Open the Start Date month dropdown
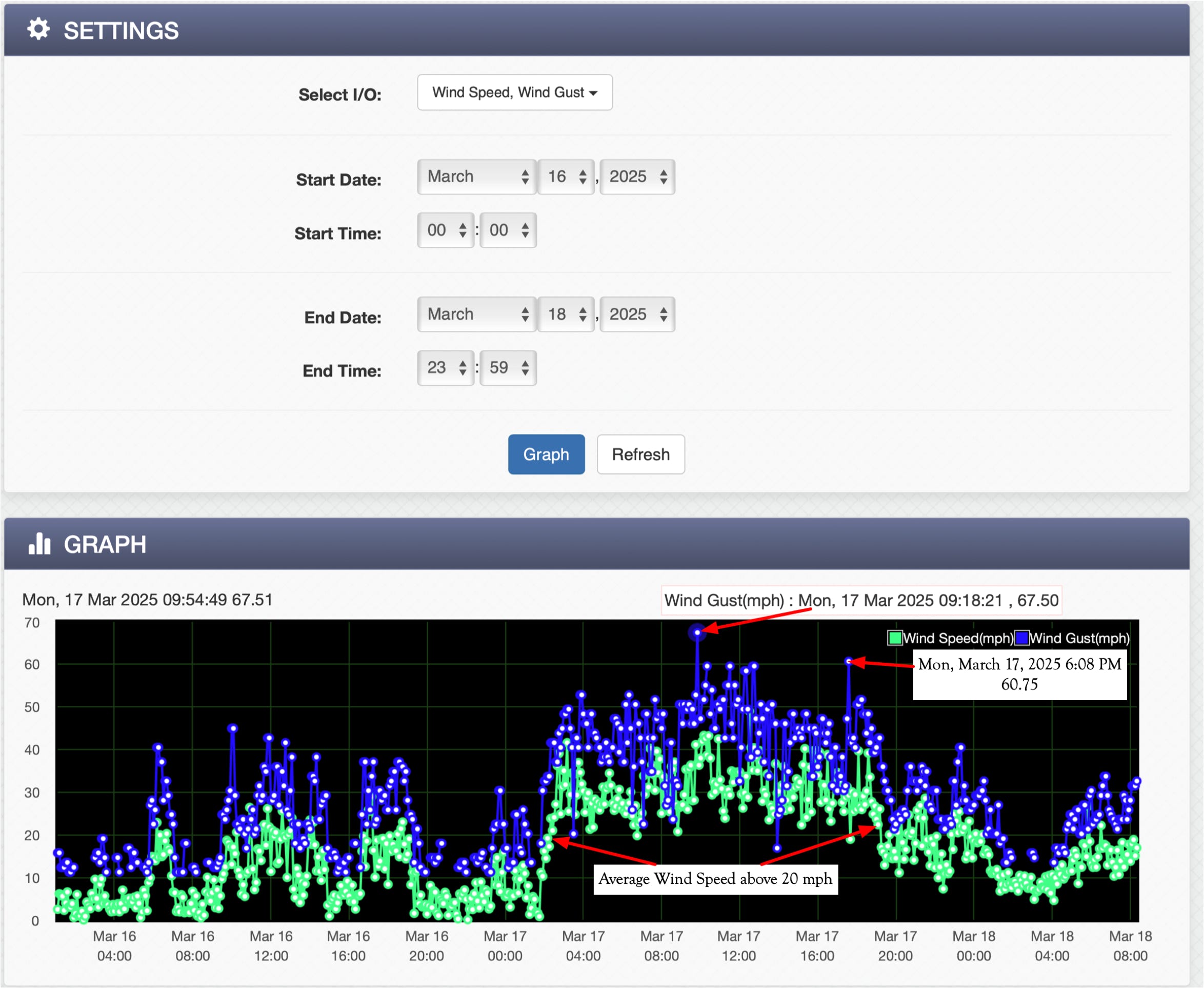Screen dimensions: 1204x988 [477, 176]
